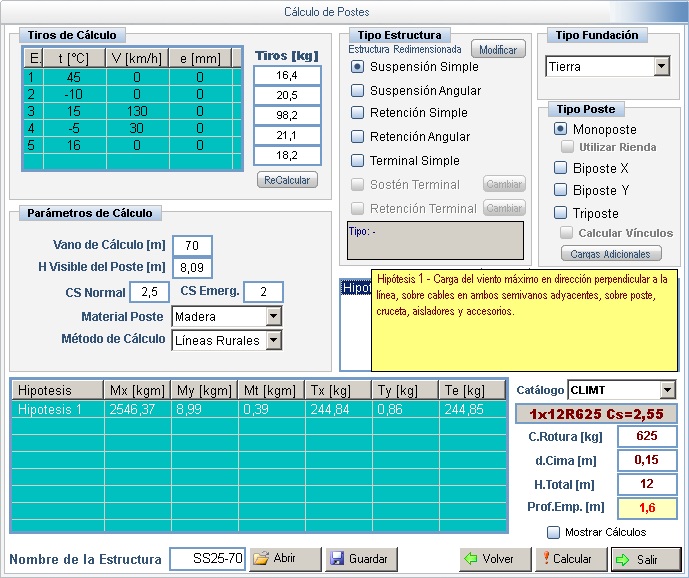
Task: Click the floppy disk icon on Guardar
Action: pos(337,559)
